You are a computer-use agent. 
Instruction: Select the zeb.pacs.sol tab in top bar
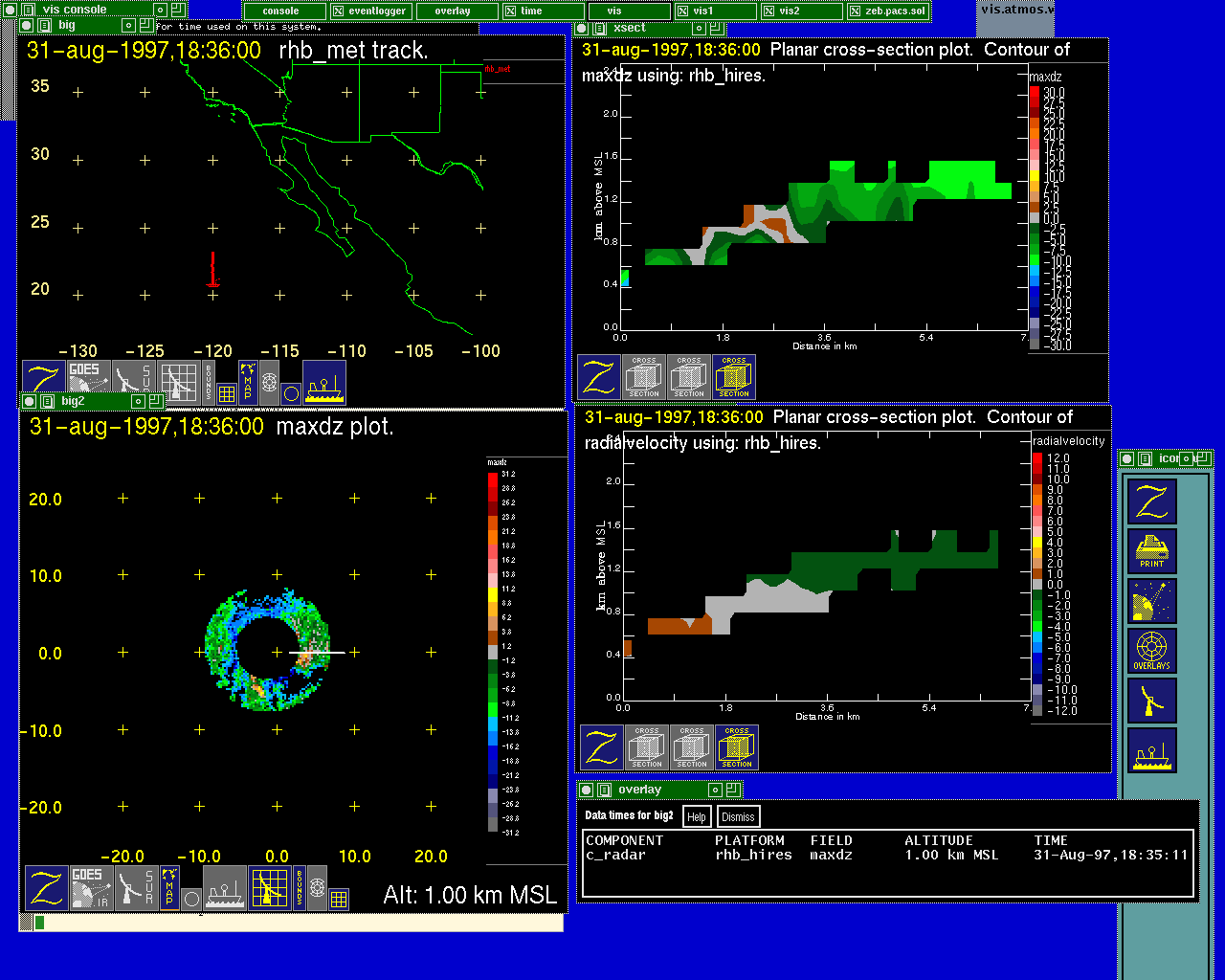coord(887,11)
